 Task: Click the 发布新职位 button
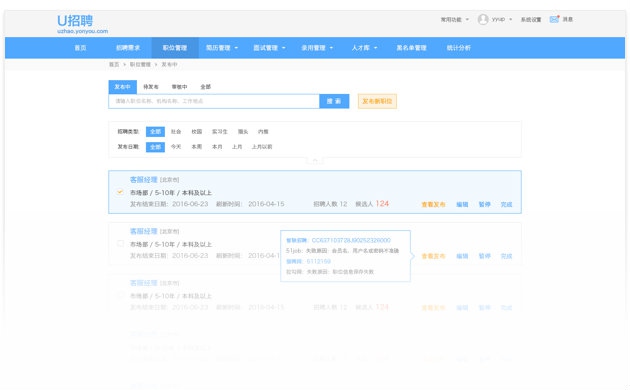(377, 101)
